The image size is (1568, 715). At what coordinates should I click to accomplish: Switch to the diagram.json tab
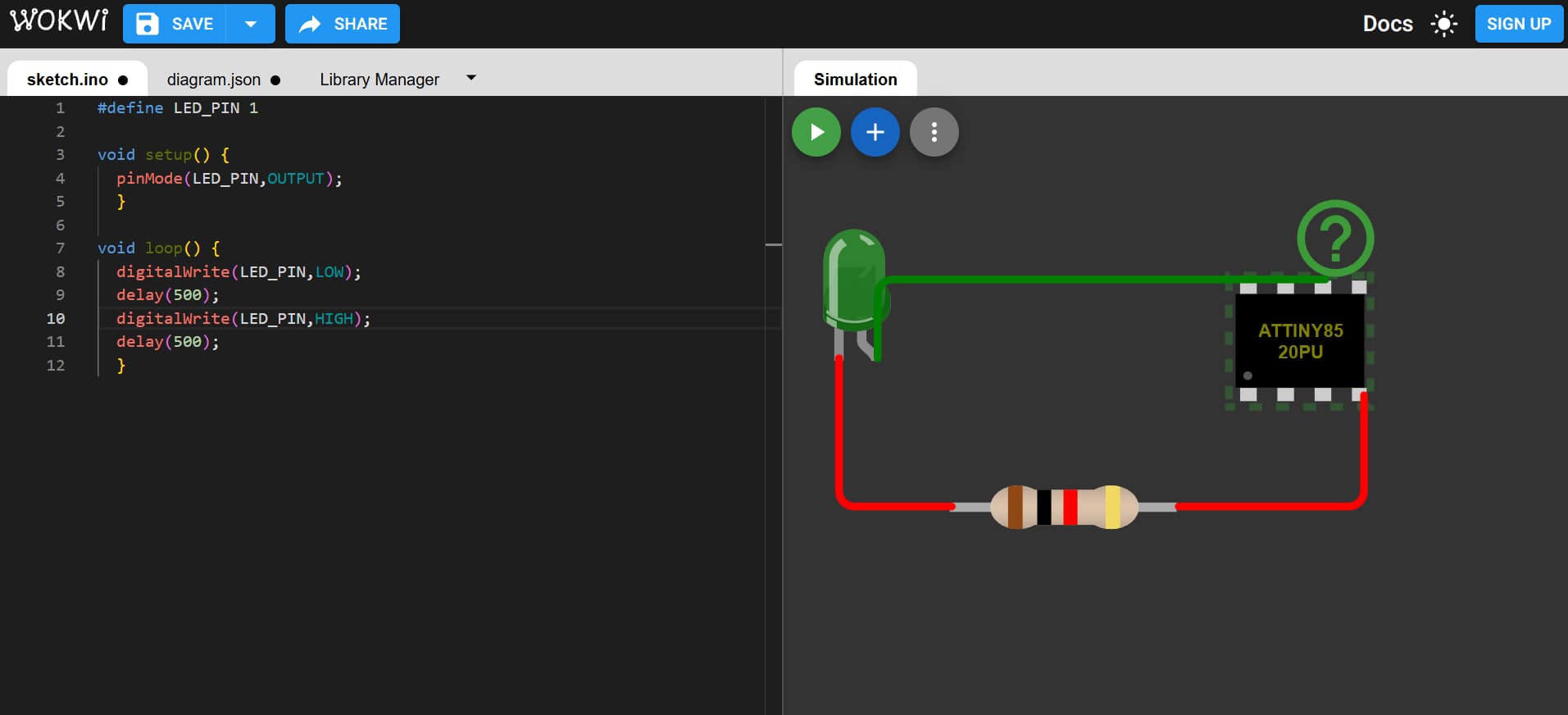(x=214, y=80)
